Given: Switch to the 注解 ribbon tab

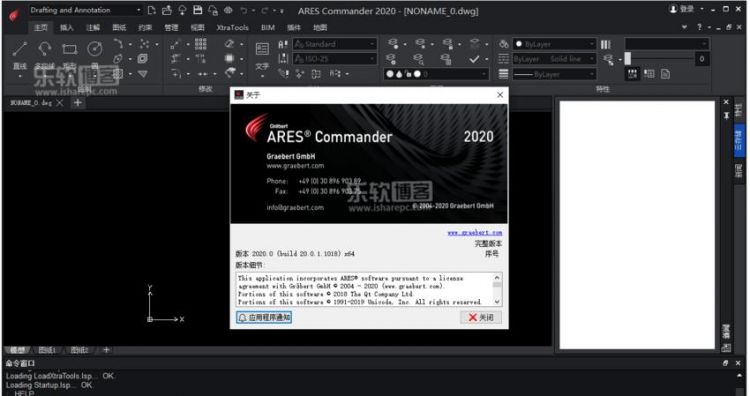Looking at the screenshot, I should 93,27.
